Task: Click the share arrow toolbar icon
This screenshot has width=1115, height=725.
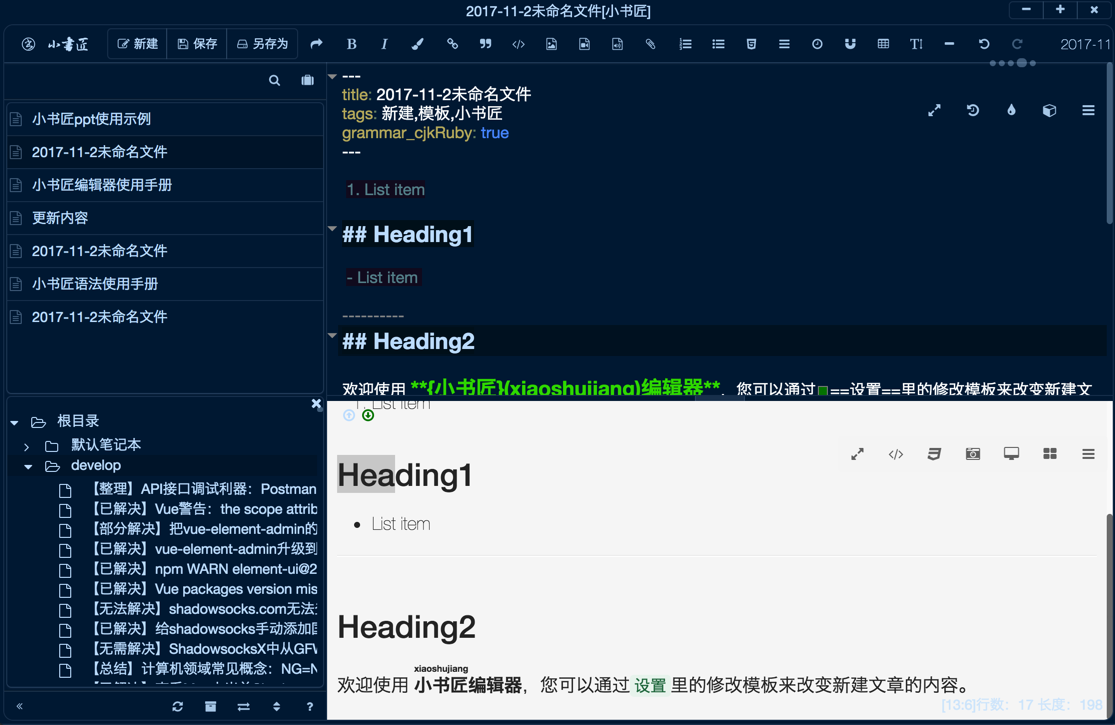Action: click(x=316, y=44)
